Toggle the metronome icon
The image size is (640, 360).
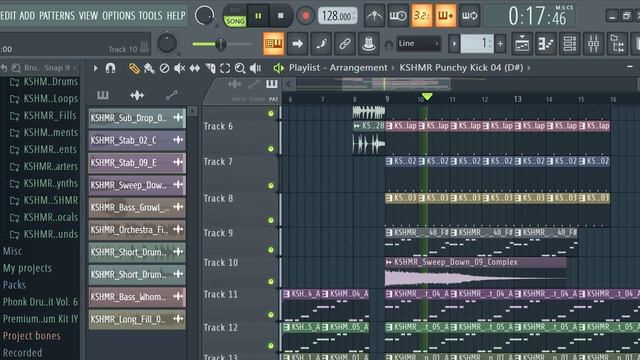(374, 16)
